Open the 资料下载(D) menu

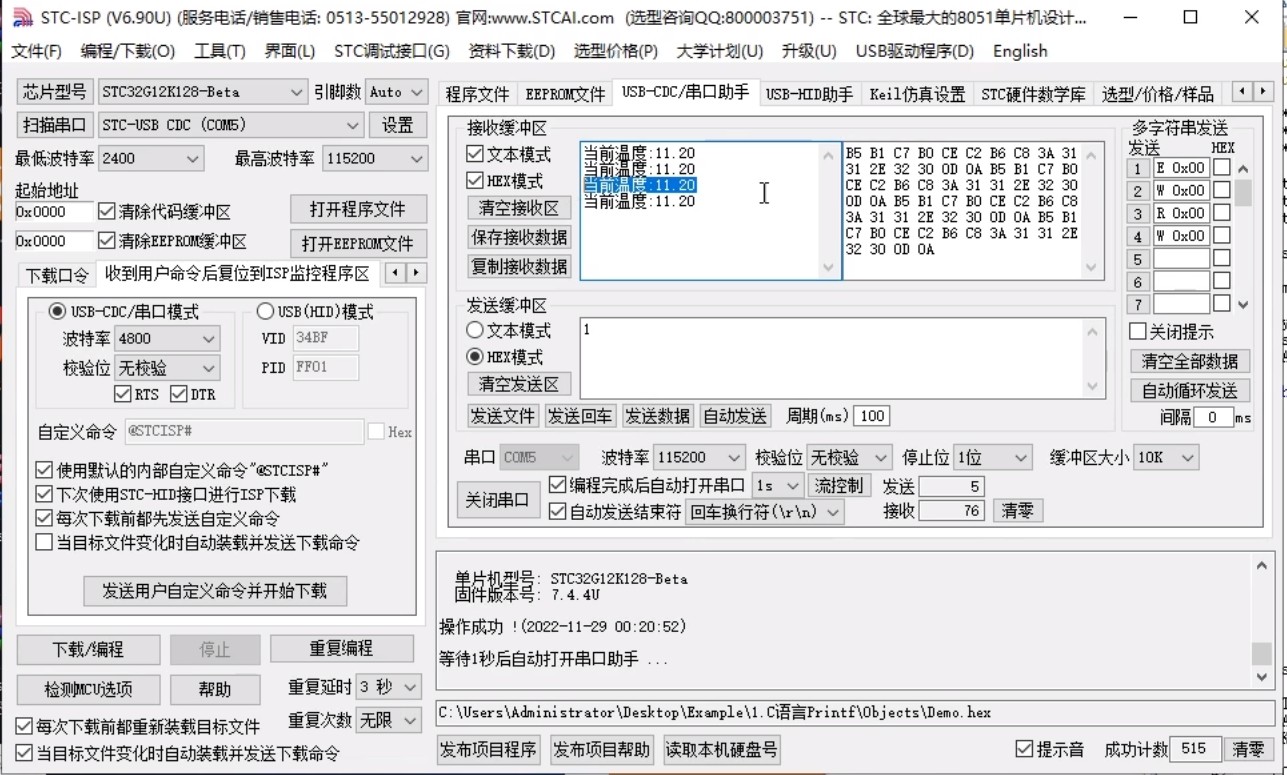click(511, 51)
